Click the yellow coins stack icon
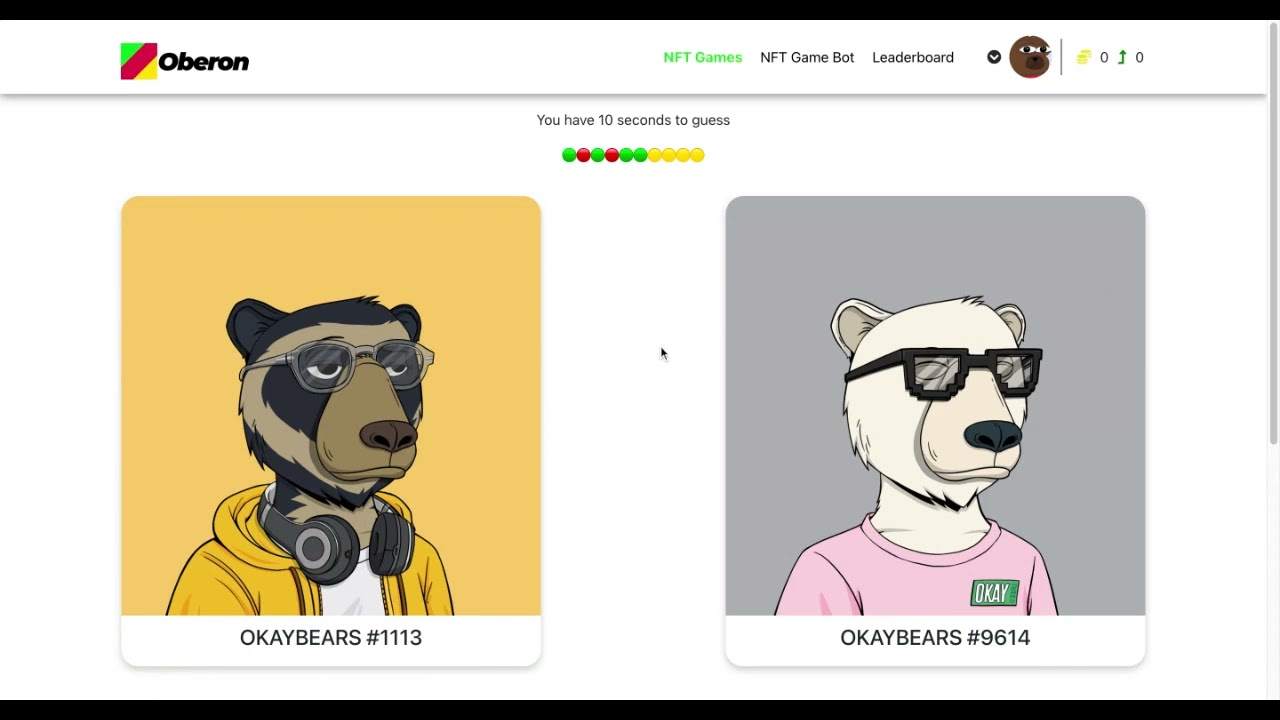The width and height of the screenshot is (1280, 720). point(1083,57)
